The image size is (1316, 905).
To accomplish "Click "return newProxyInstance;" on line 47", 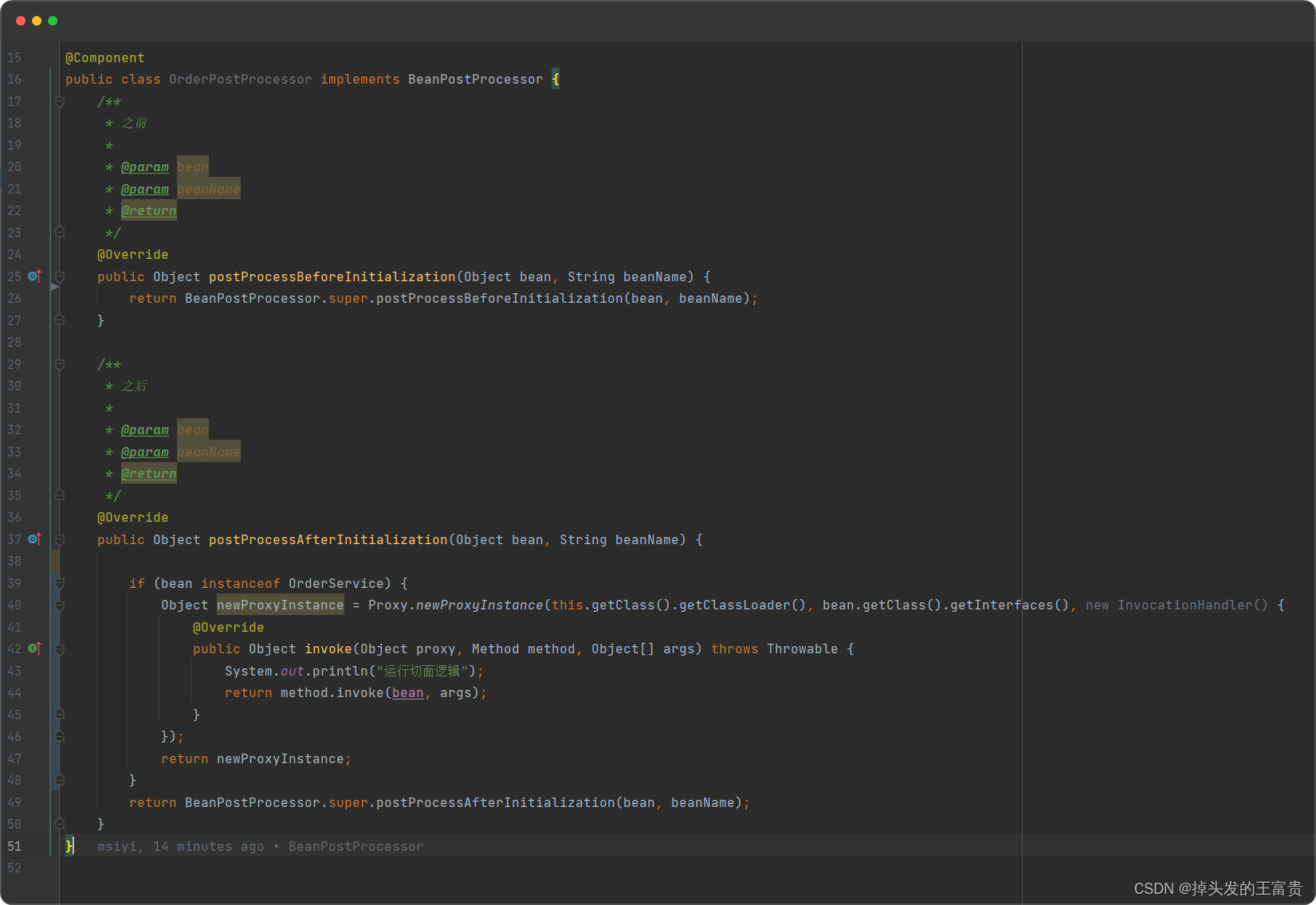I will coord(257,758).
